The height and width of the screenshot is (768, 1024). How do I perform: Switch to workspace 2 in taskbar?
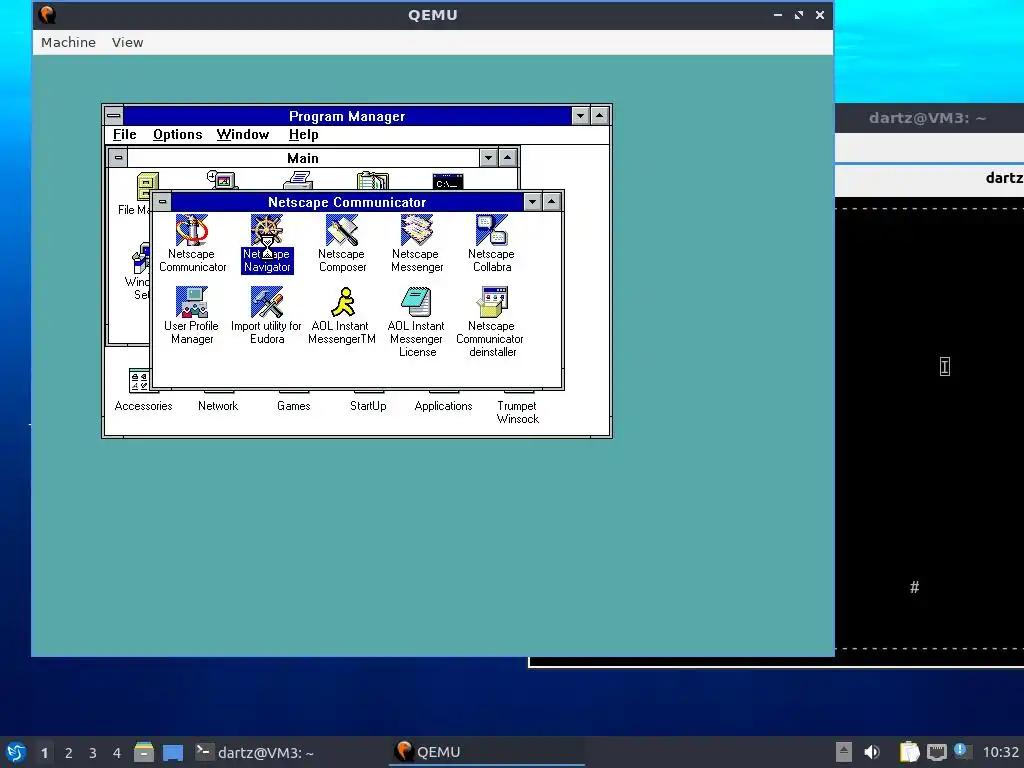coord(69,753)
